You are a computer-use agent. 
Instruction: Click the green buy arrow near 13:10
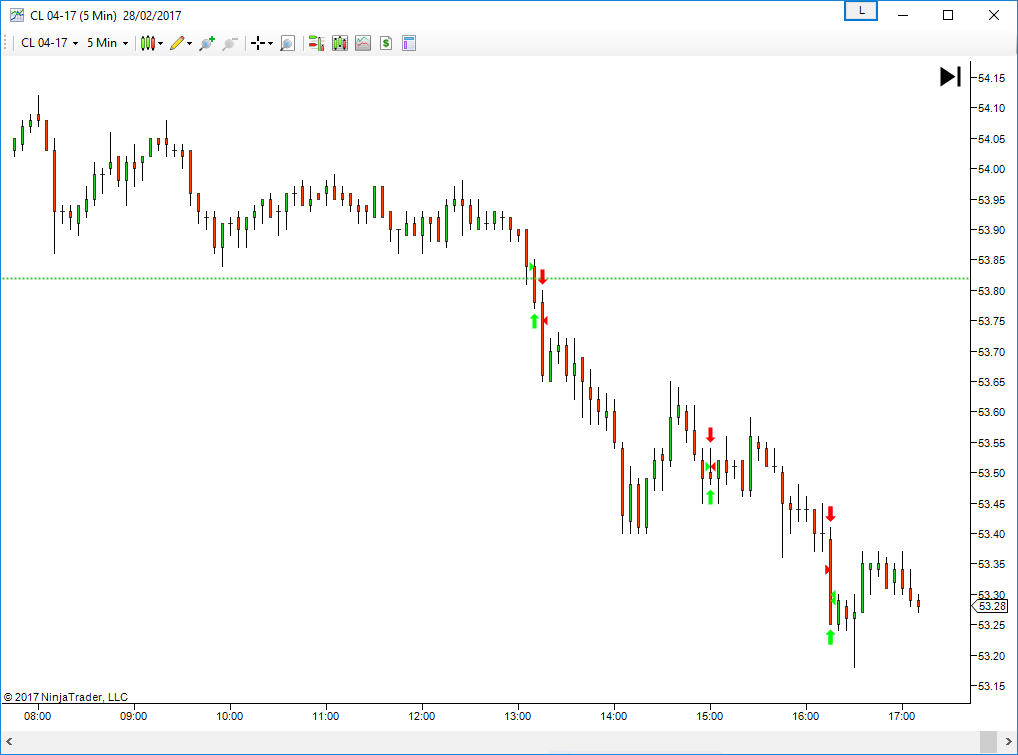[534, 321]
